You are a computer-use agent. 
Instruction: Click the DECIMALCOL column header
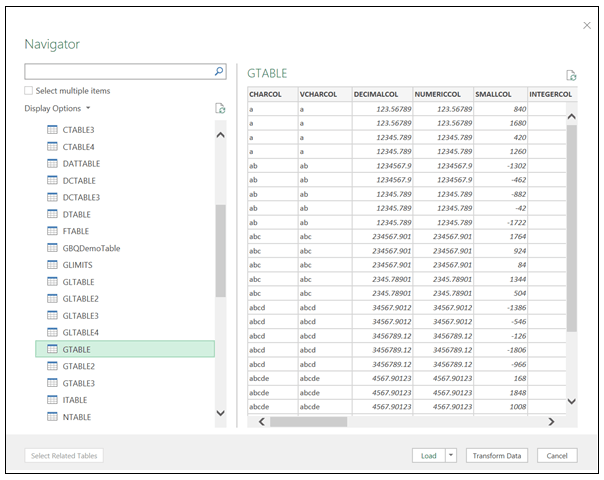coord(375,95)
